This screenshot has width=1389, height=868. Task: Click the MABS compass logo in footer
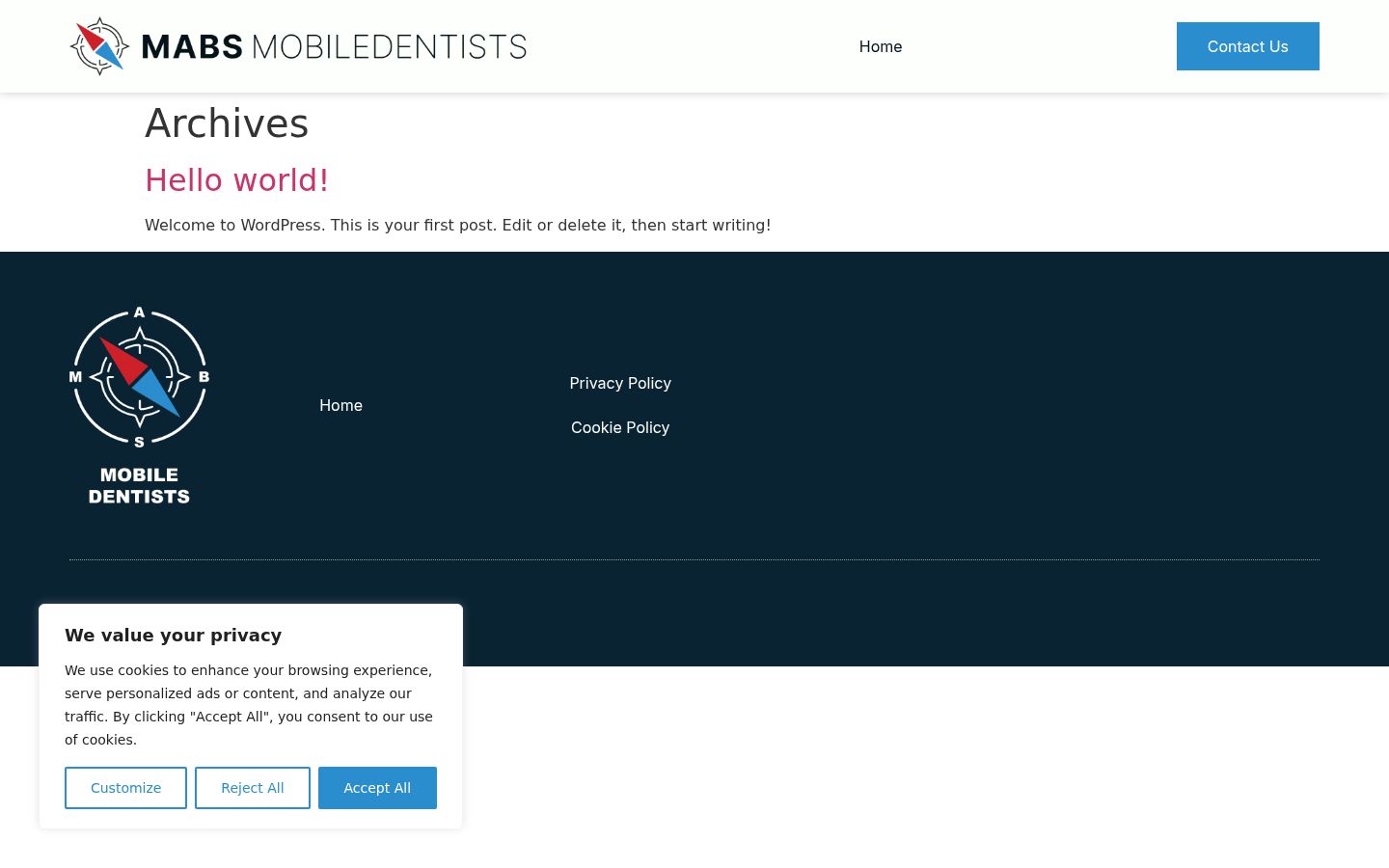[140, 406]
